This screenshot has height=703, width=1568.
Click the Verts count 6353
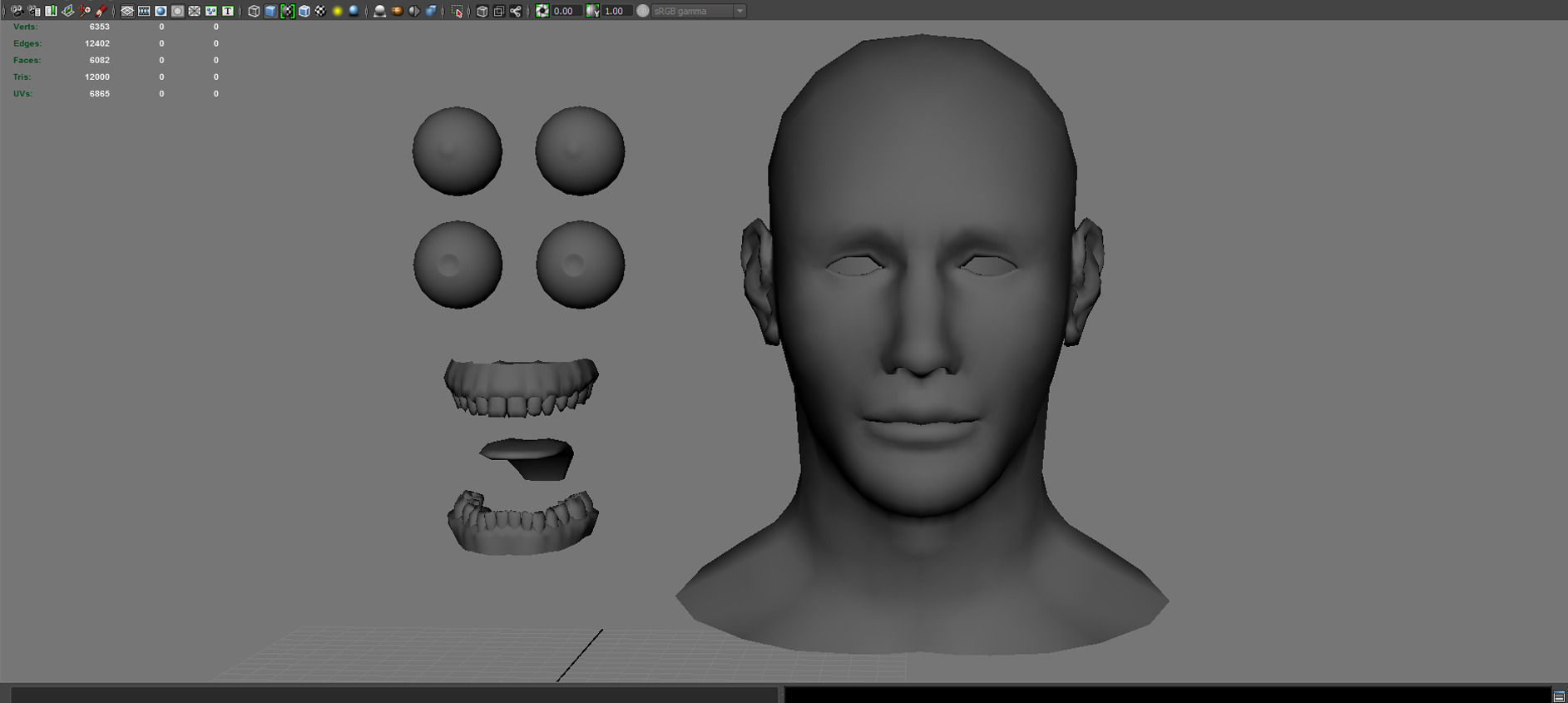tap(99, 27)
